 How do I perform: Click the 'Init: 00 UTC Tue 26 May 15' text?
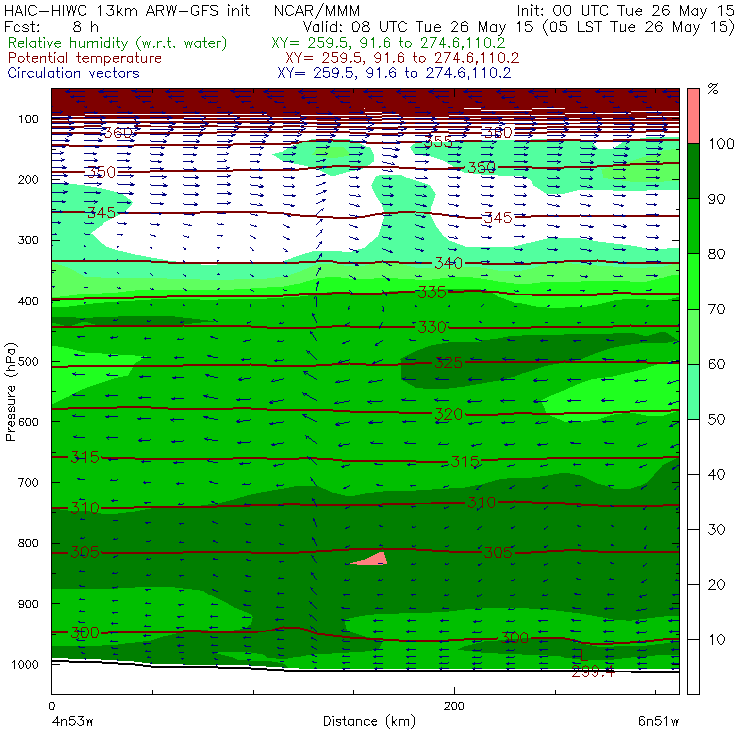click(625, 10)
